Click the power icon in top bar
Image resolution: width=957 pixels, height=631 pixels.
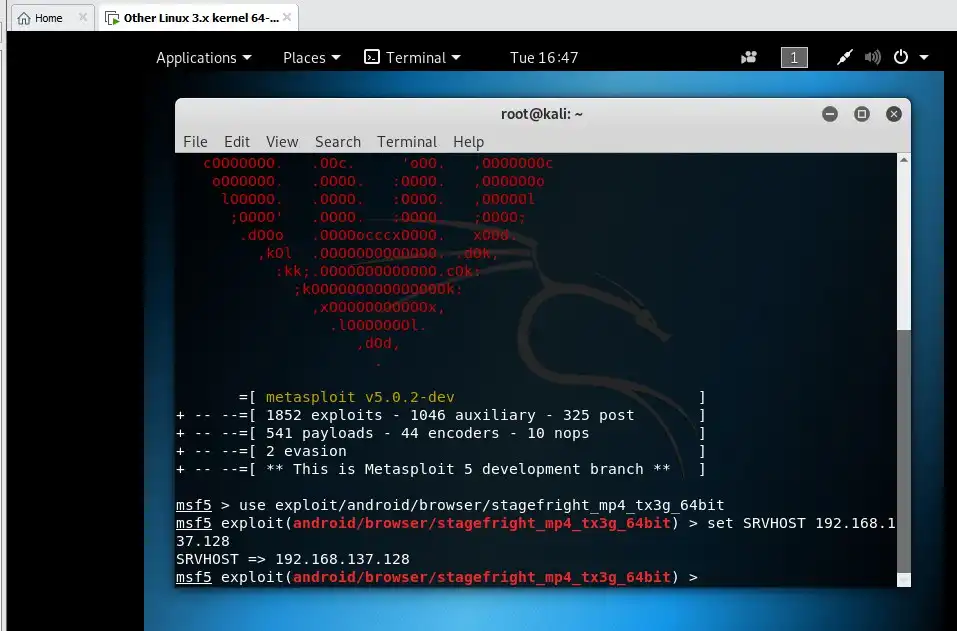click(x=901, y=57)
